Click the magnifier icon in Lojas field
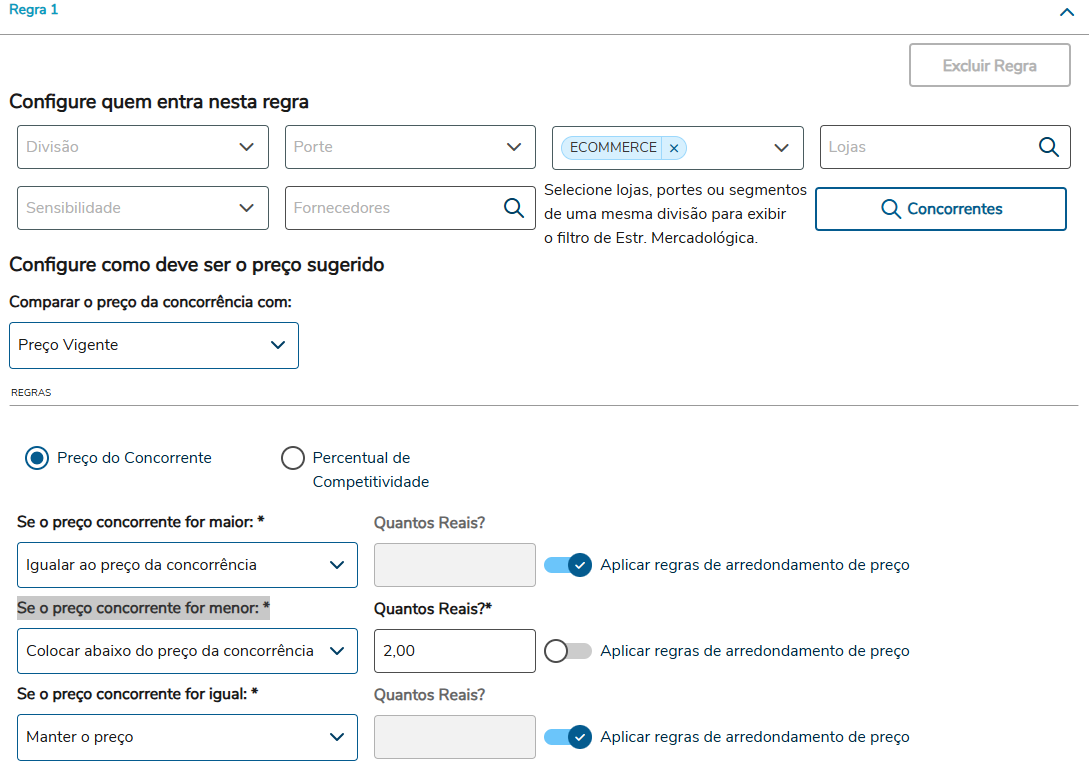Viewport: 1089px width, 770px height. coord(1048,147)
